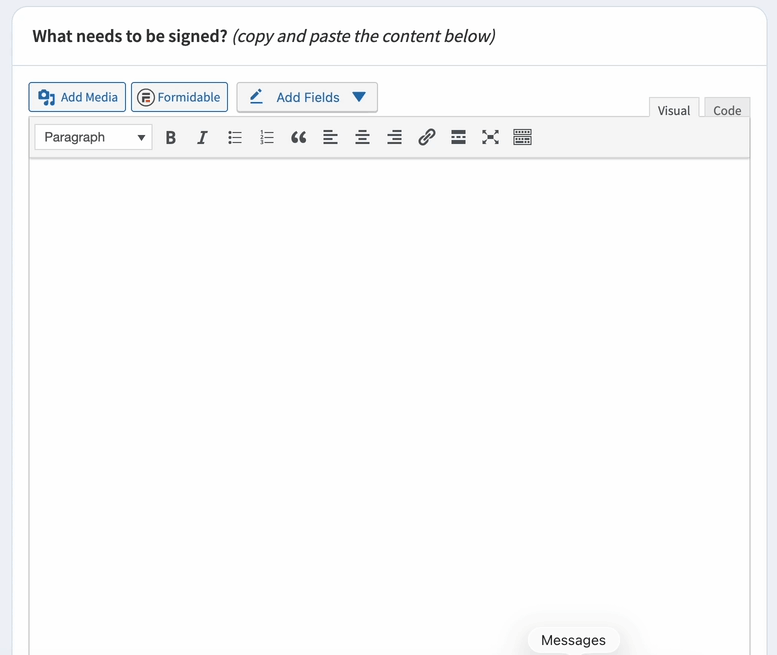Toggle bold formatting in editor toolbar

[170, 137]
